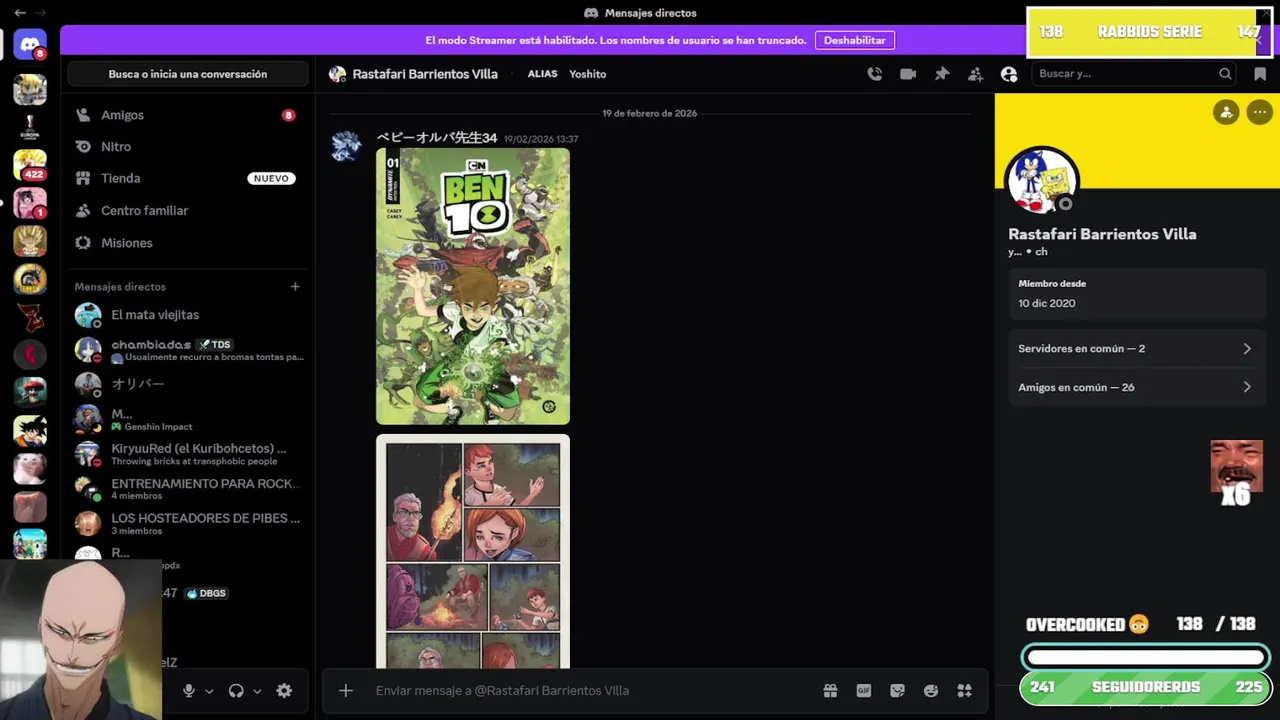Click message sender avatar
The width and height of the screenshot is (1280, 720).
[x=346, y=146]
